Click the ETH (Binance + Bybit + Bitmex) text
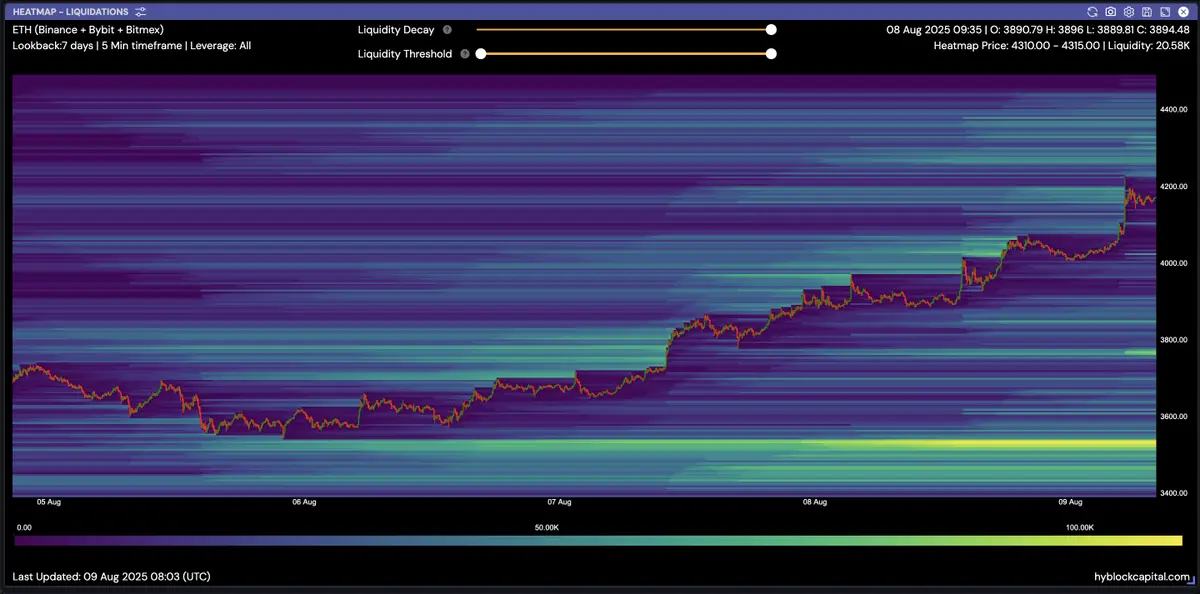This screenshot has height=594, width=1200. (88, 30)
